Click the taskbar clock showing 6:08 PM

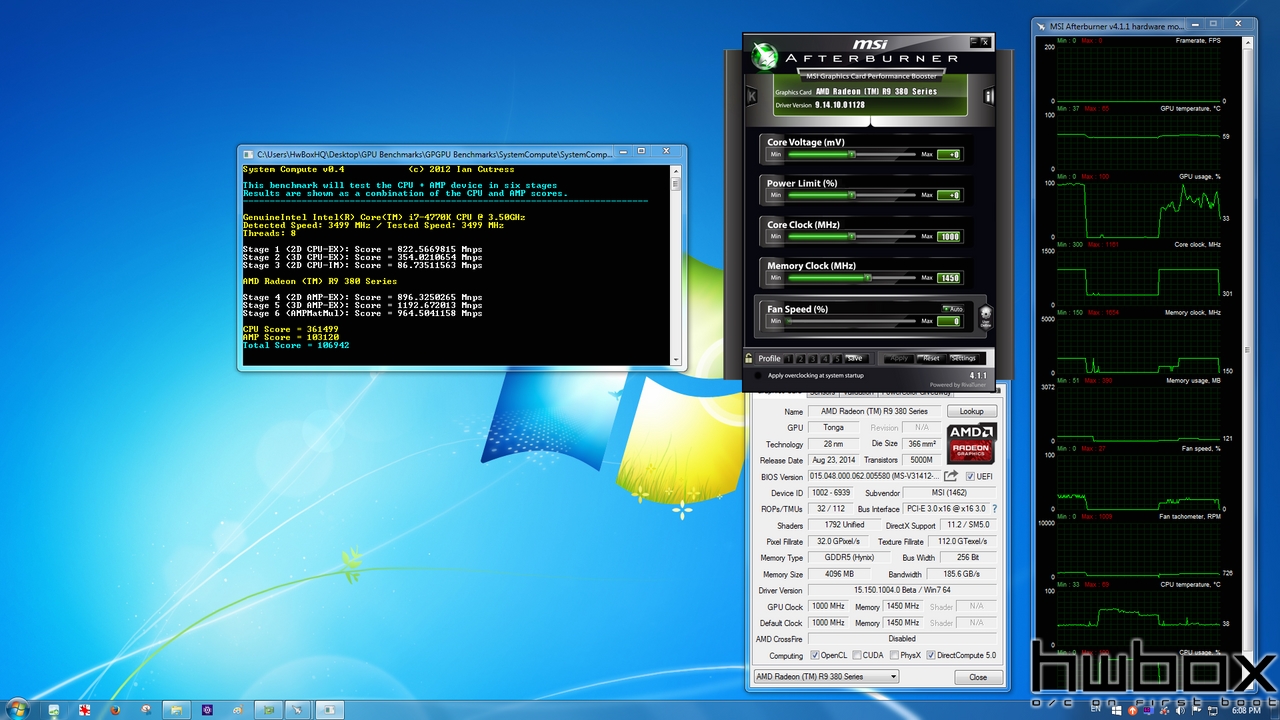click(x=1245, y=710)
